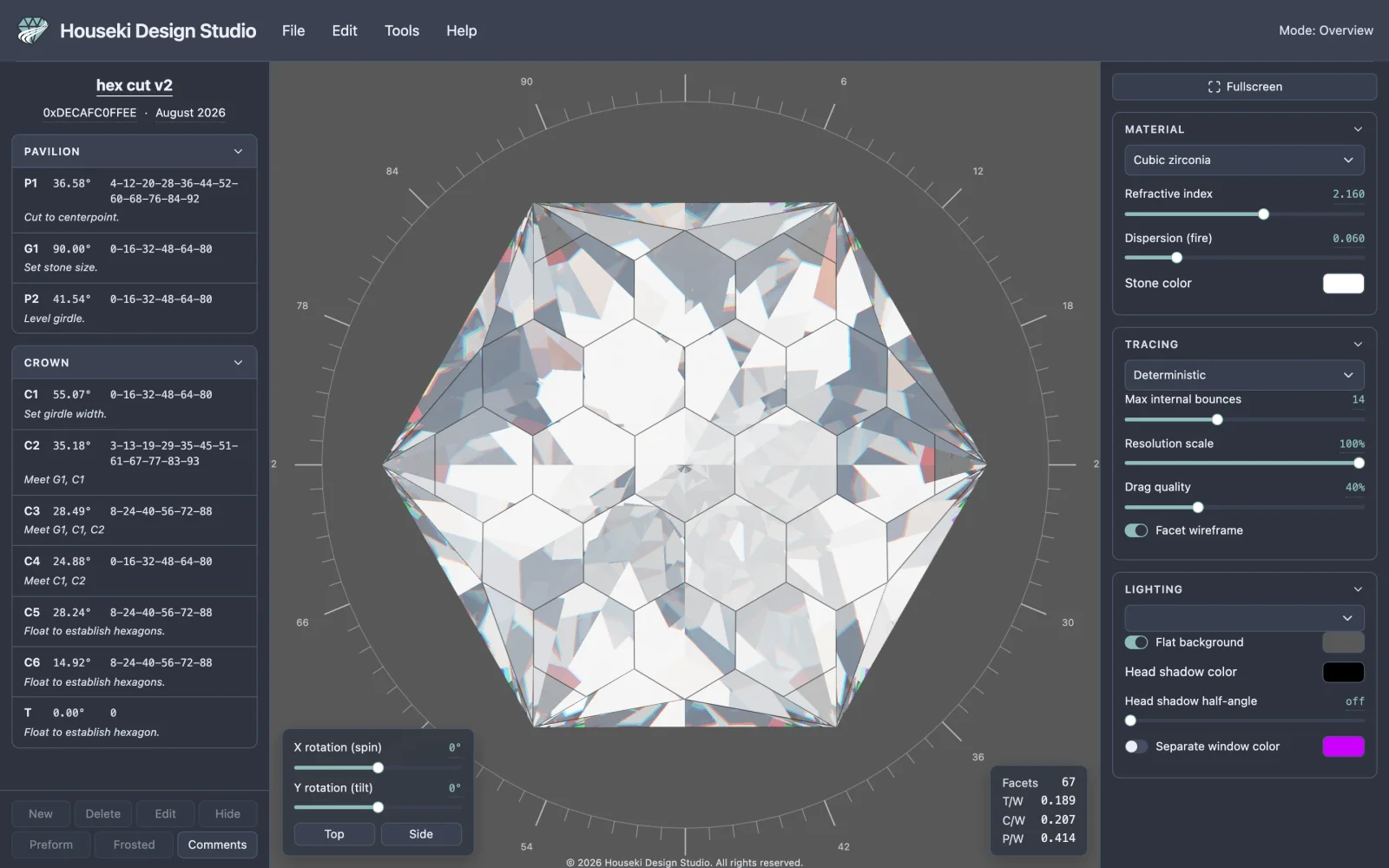1389x868 pixels.
Task: Open the Deterministic tracing mode dropdown
Action: [1244, 375]
